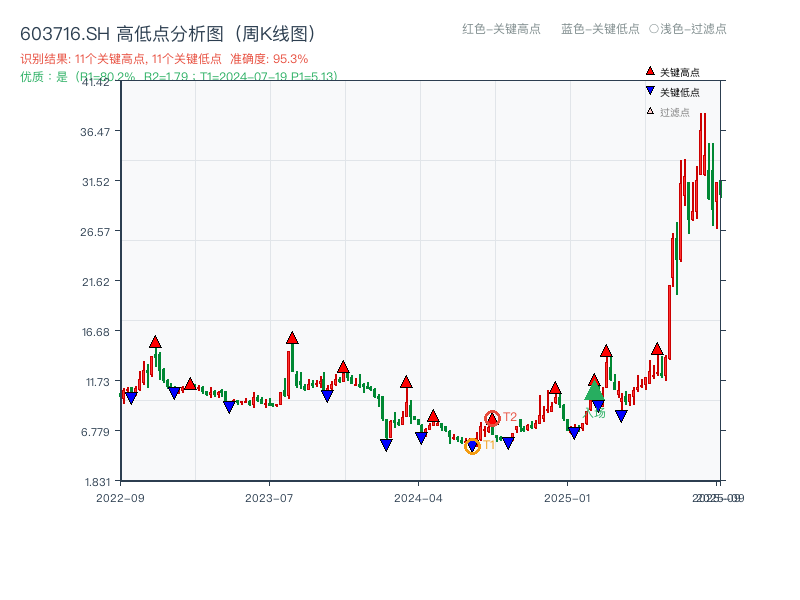This screenshot has width=800, height=600.
Task: Select the green 入场 entry marker on the chart
Action: [594, 394]
